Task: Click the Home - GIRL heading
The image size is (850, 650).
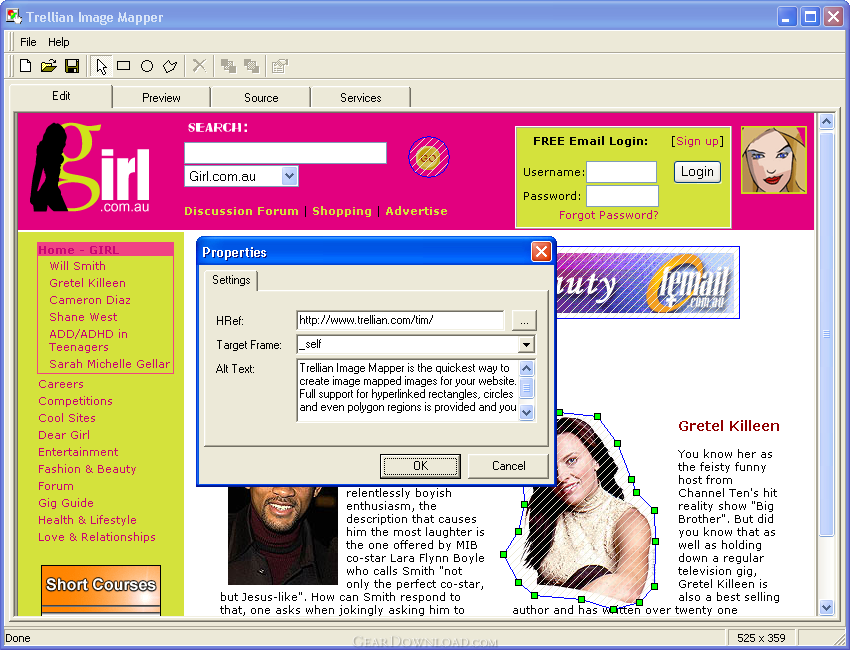Action: pos(79,250)
